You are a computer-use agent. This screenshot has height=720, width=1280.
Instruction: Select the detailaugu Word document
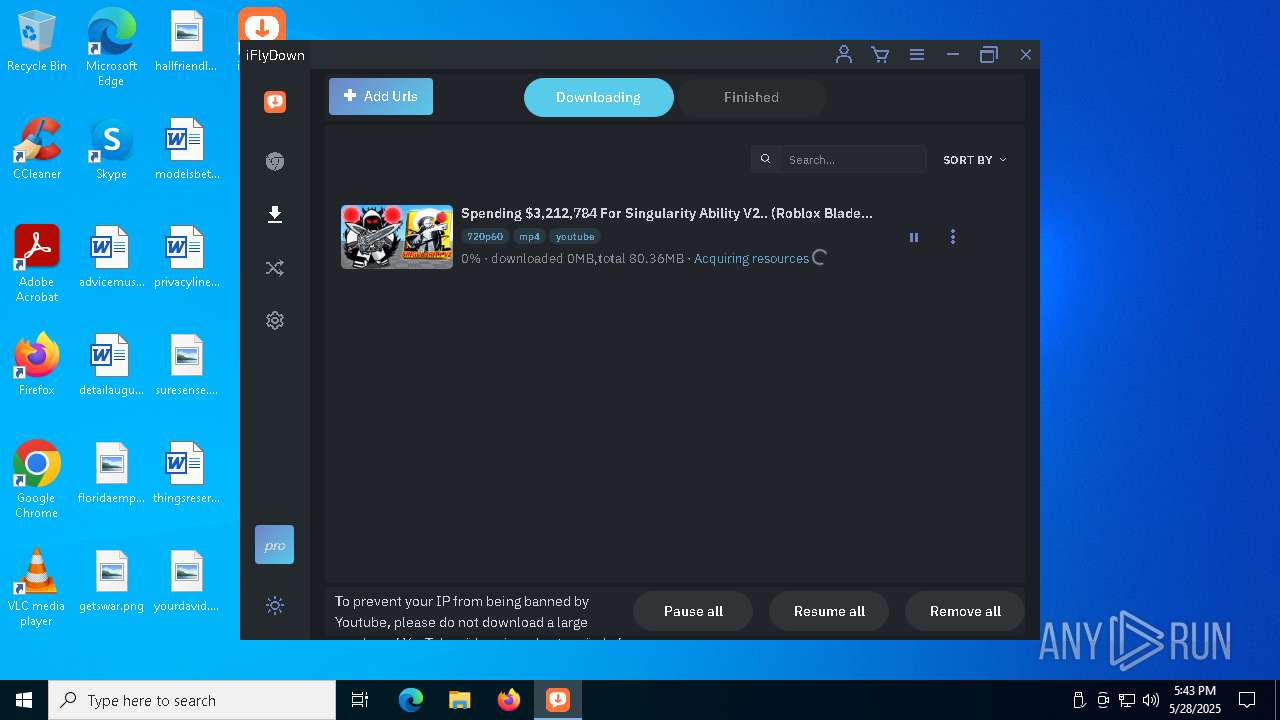[111, 366]
